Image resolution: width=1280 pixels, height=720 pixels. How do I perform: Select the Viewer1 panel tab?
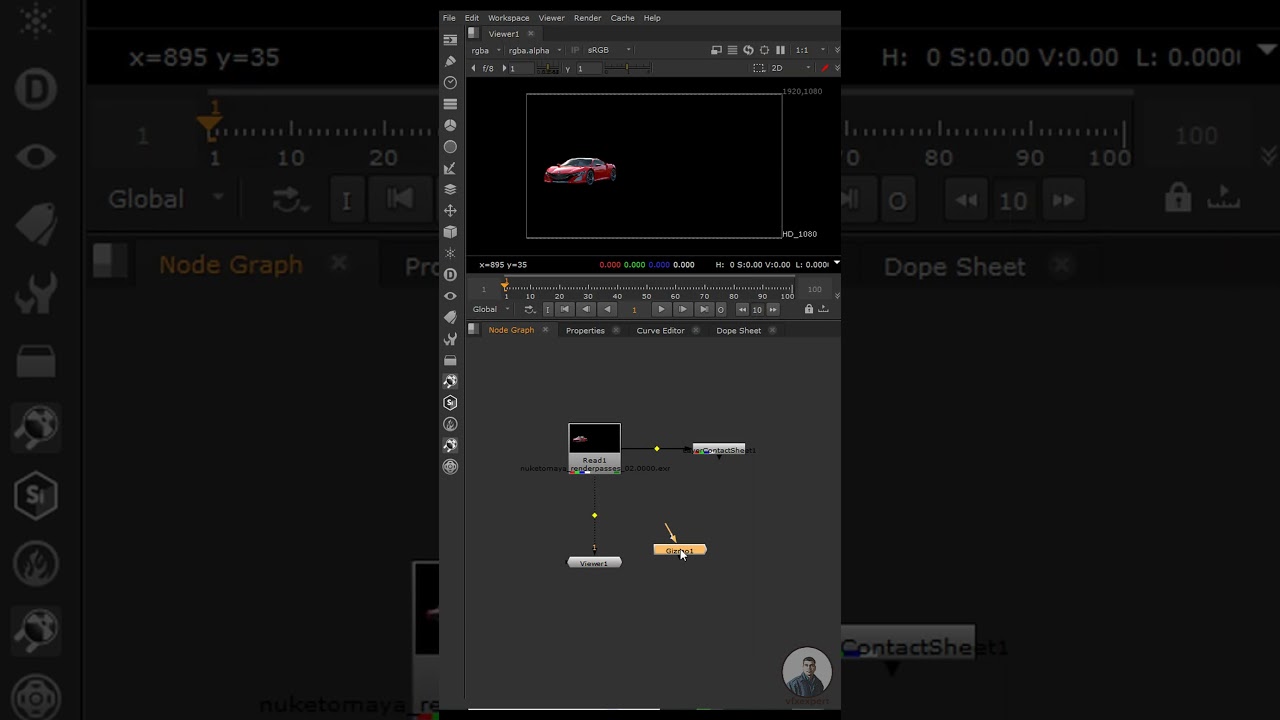(x=504, y=34)
